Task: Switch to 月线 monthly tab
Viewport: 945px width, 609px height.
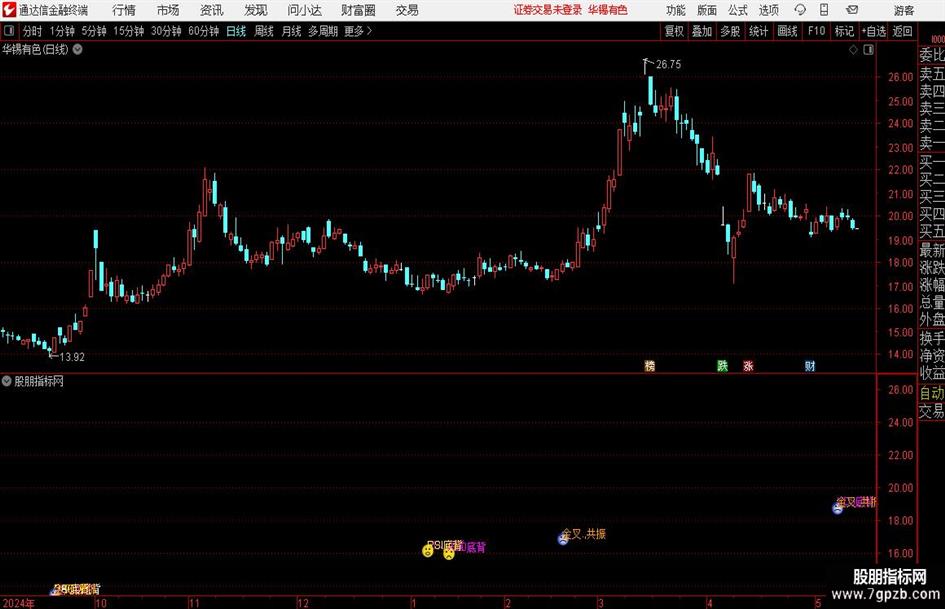Action: (292, 31)
